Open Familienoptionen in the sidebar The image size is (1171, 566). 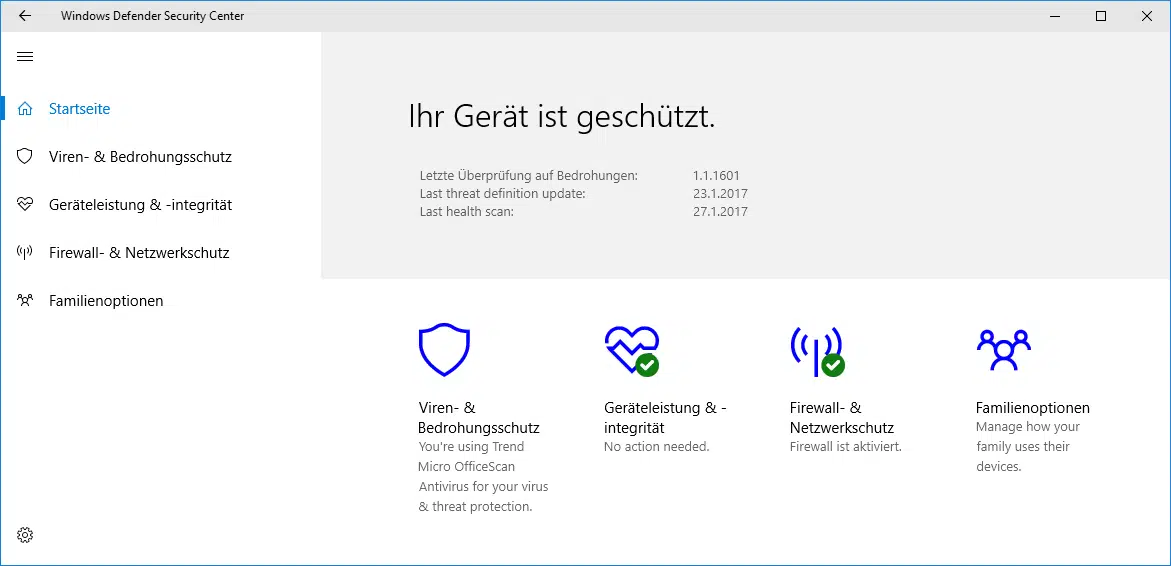click(x=106, y=301)
